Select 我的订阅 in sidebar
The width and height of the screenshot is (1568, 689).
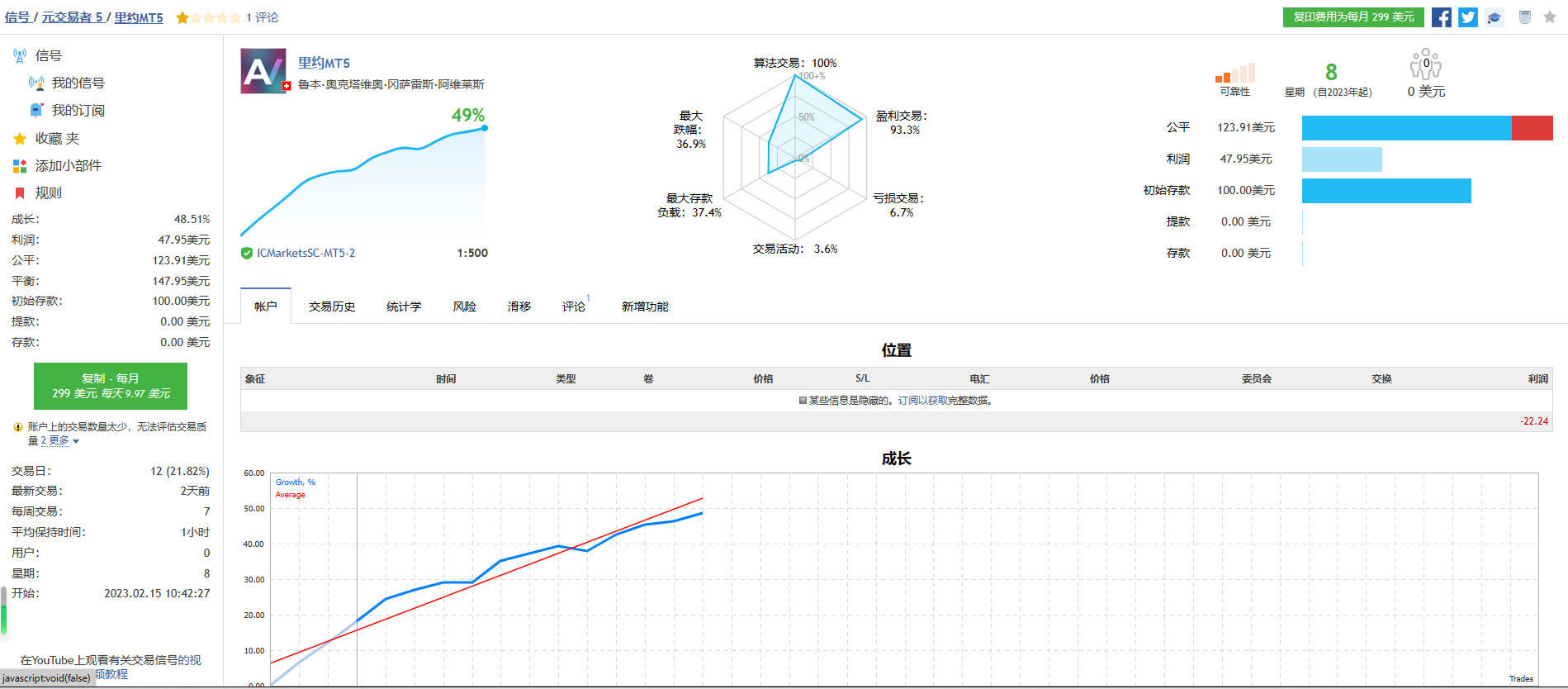[78, 111]
